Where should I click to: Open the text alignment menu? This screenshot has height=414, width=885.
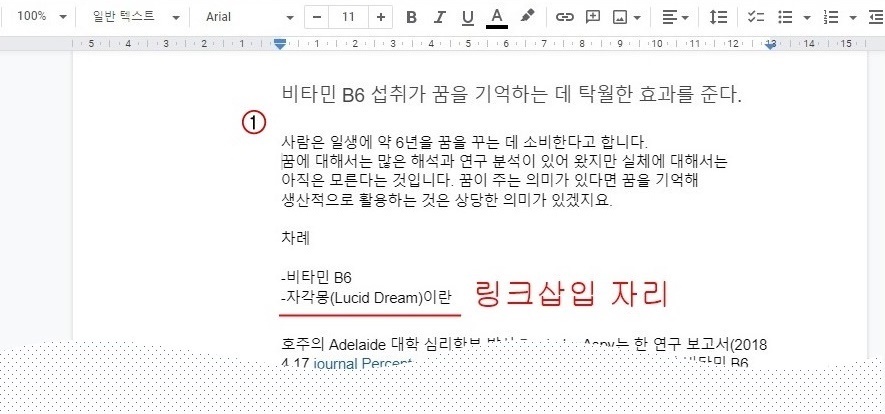point(675,17)
